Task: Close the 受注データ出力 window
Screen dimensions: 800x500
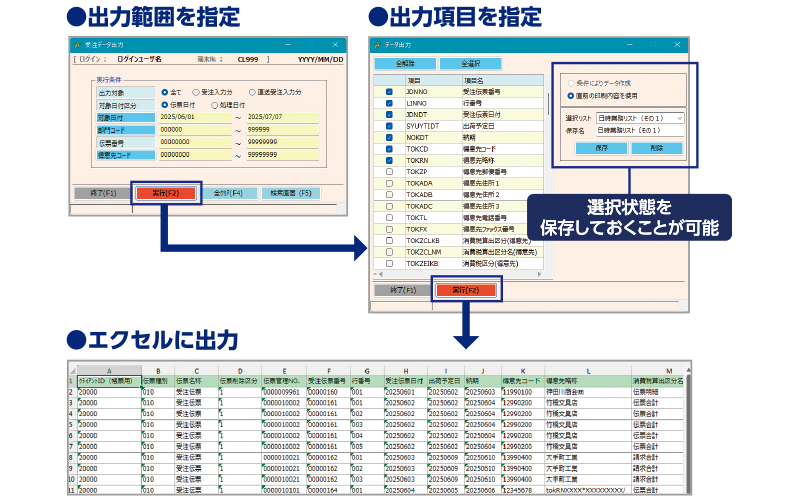Action: point(335,45)
